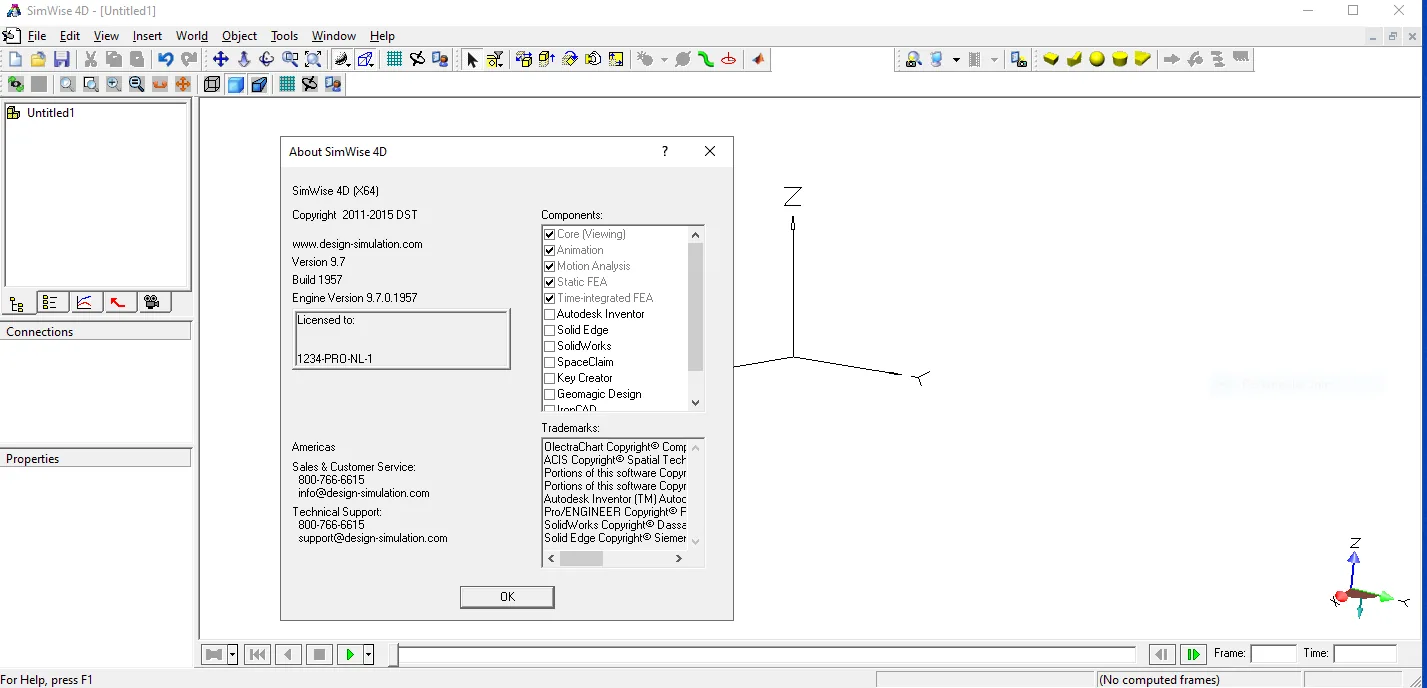Open the World menu
The height and width of the screenshot is (688, 1427).
click(x=192, y=36)
